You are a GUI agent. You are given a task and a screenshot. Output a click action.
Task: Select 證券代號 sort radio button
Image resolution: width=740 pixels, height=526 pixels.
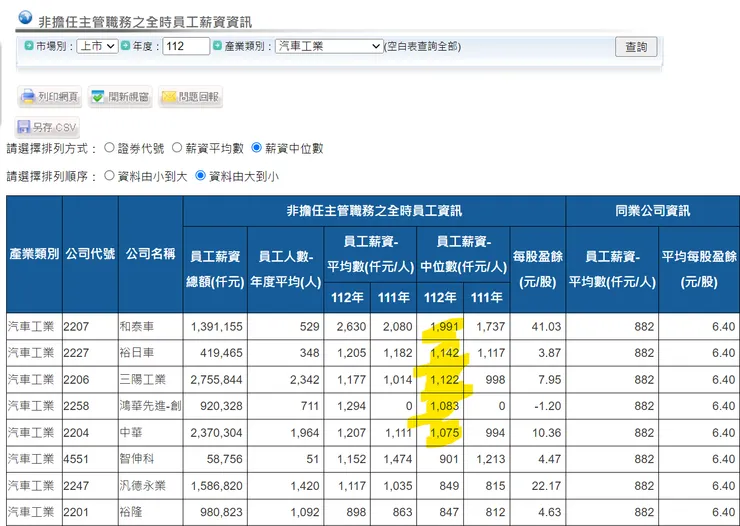[x=109, y=148]
